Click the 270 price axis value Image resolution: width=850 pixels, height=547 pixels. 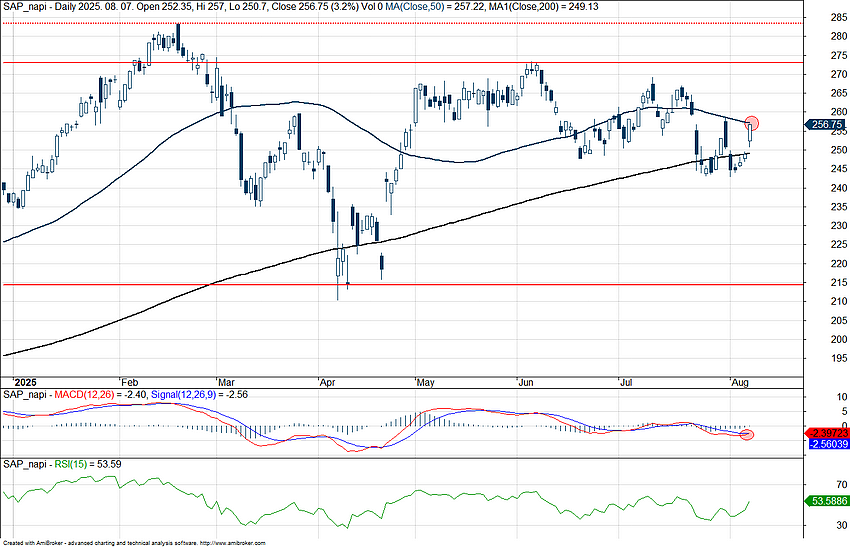coord(839,74)
